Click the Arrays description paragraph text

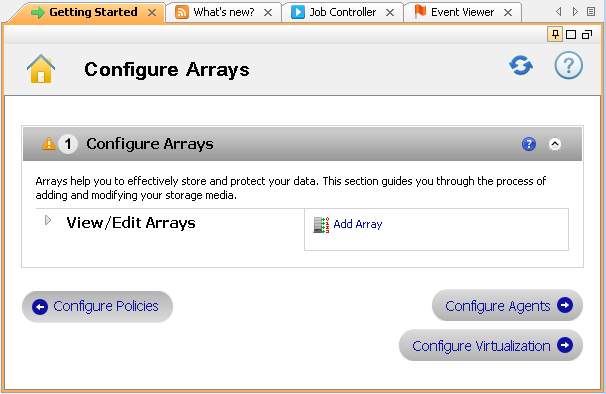coord(291,188)
